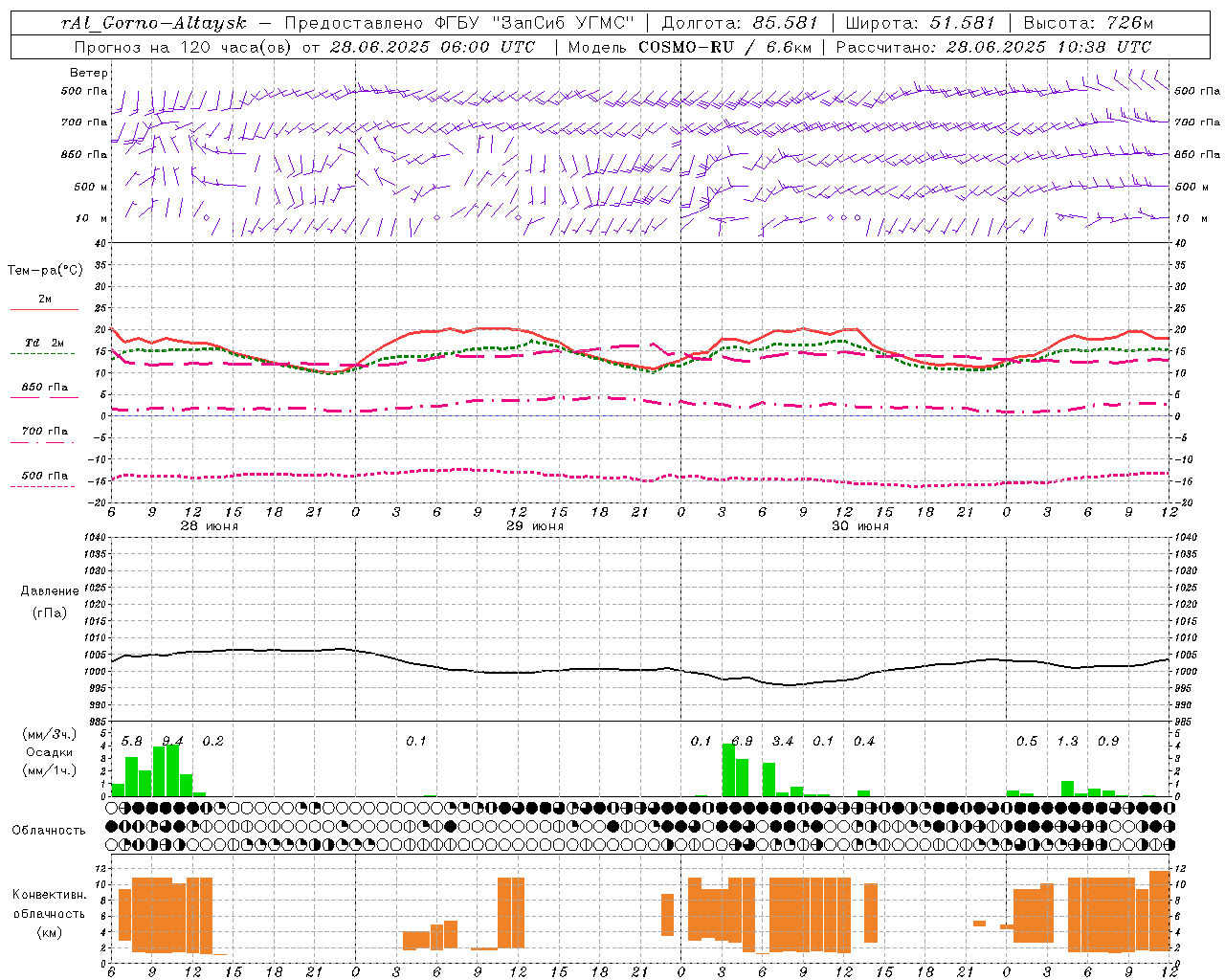Click the precipitation total value 3.4
The height and width of the screenshot is (980, 1225).
coord(783,742)
